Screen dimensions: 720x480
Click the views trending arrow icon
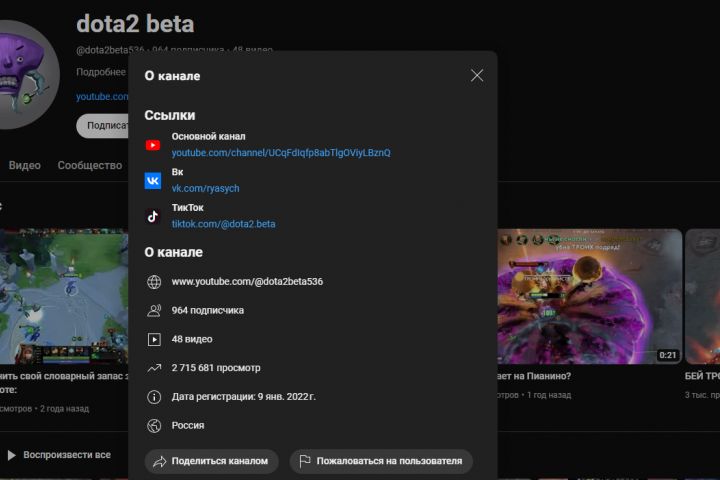pos(154,368)
